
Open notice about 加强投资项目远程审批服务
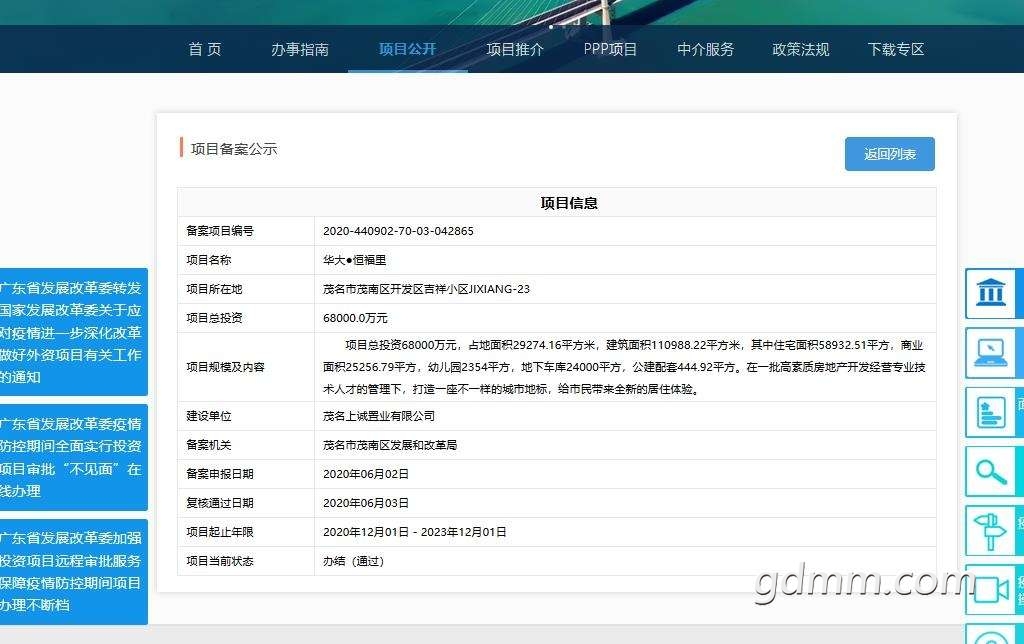[72, 571]
